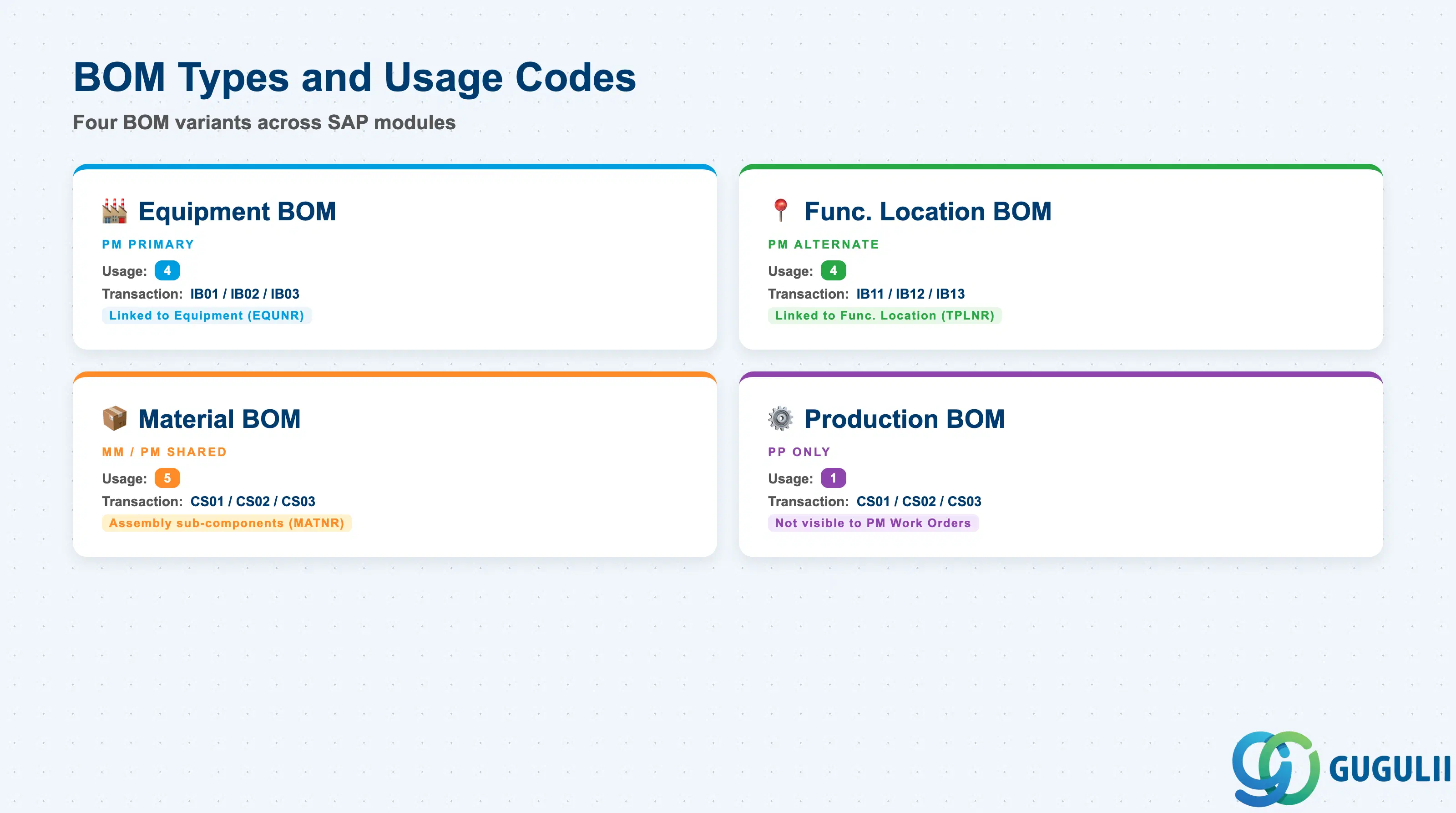Click the factory icon beside Equipment BOM

pos(114,211)
